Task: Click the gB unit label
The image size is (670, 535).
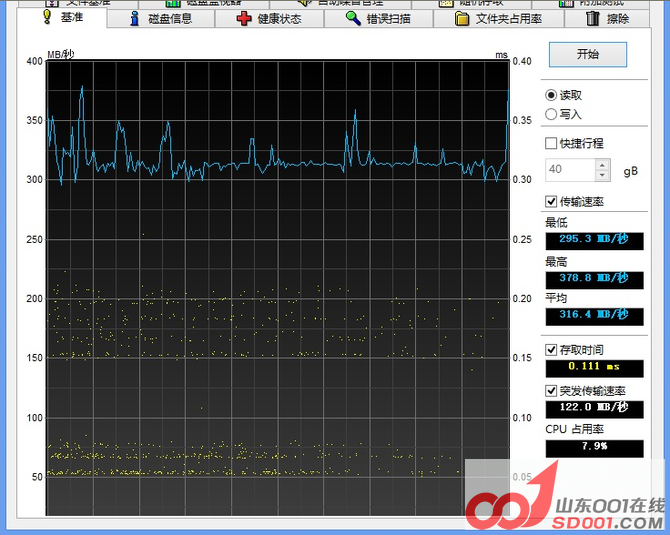Action: click(x=631, y=171)
